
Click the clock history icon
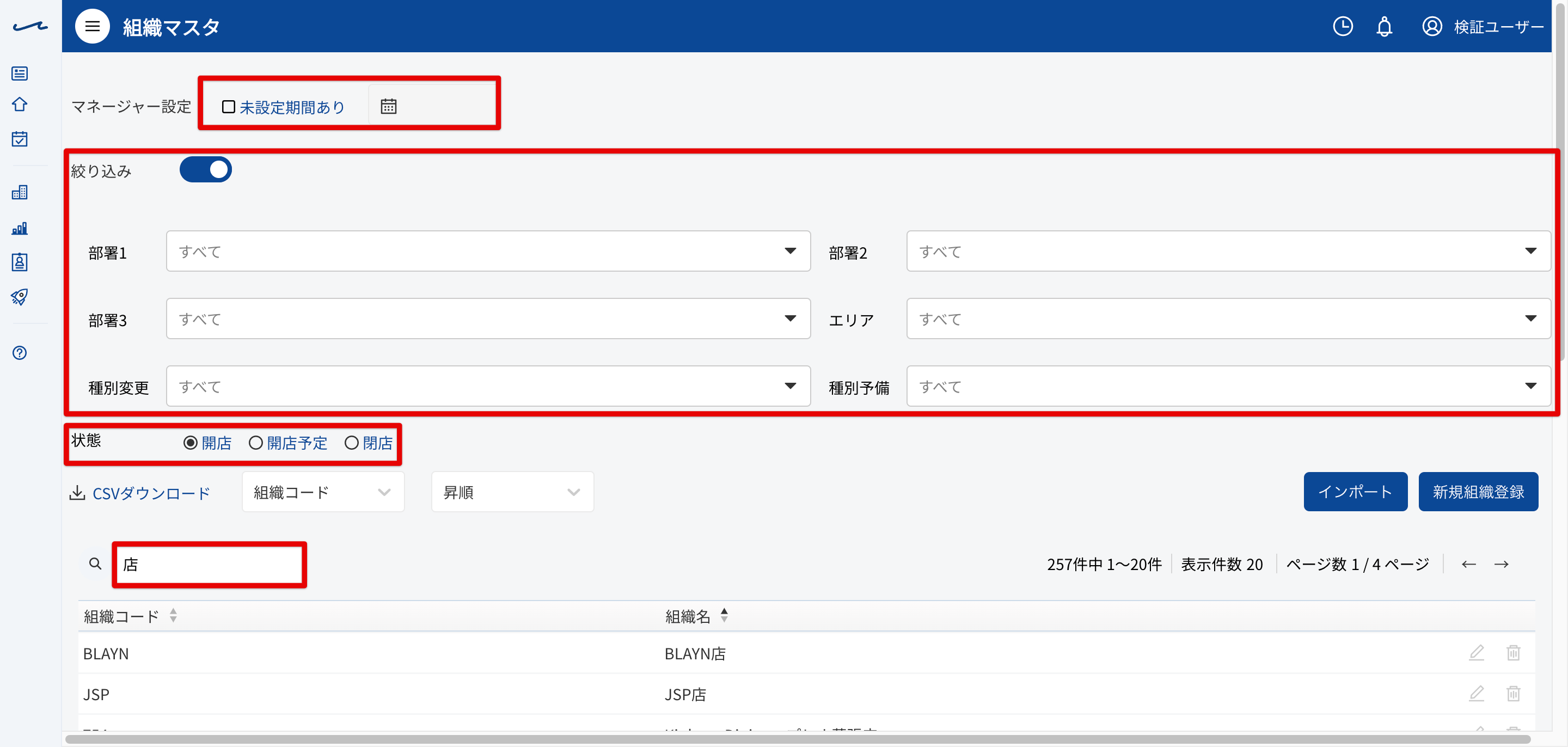point(1342,26)
